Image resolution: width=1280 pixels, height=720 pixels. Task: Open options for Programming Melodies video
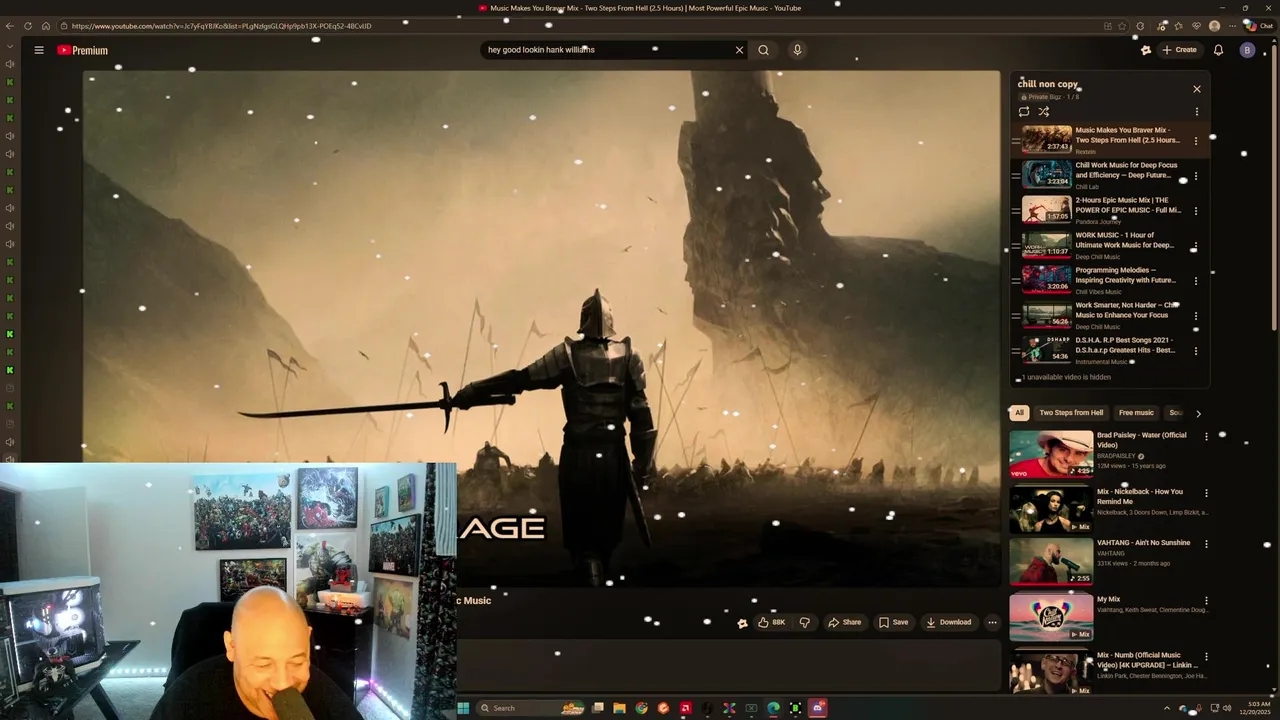click(1196, 281)
